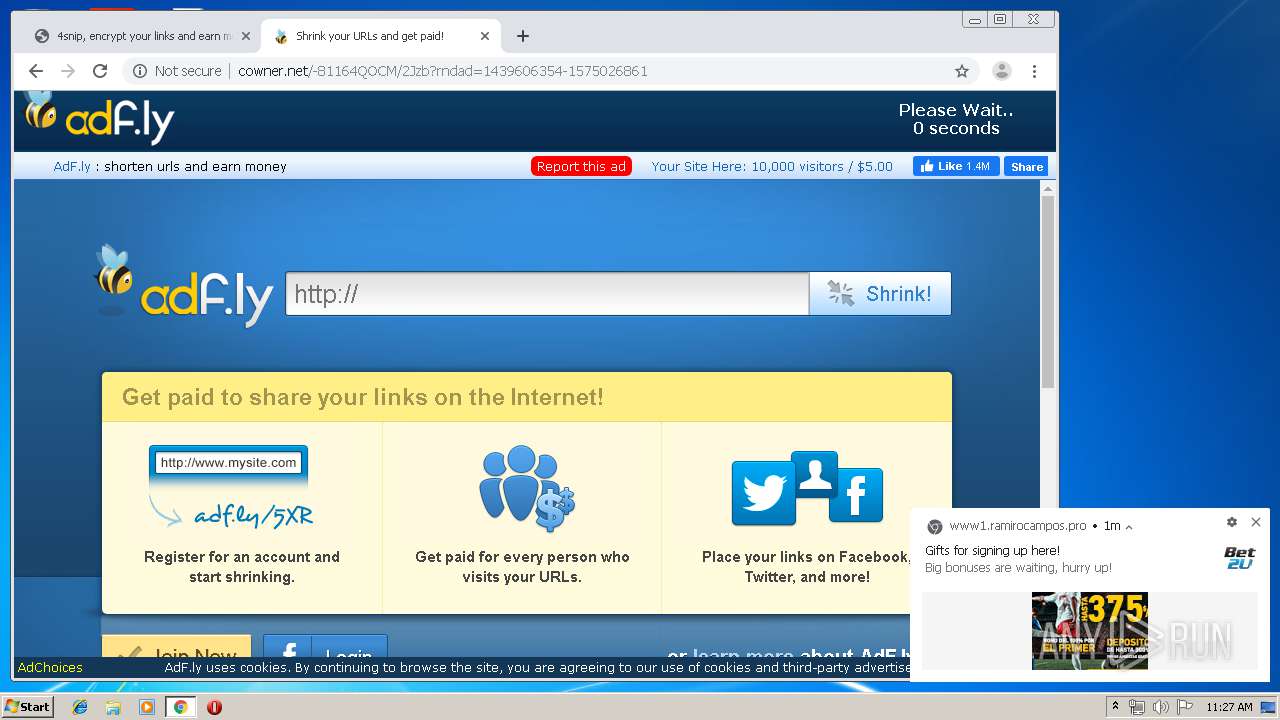The height and width of the screenshot is (720, 1280).
Task: Click the Join Now button
Action: pos(176,647)
